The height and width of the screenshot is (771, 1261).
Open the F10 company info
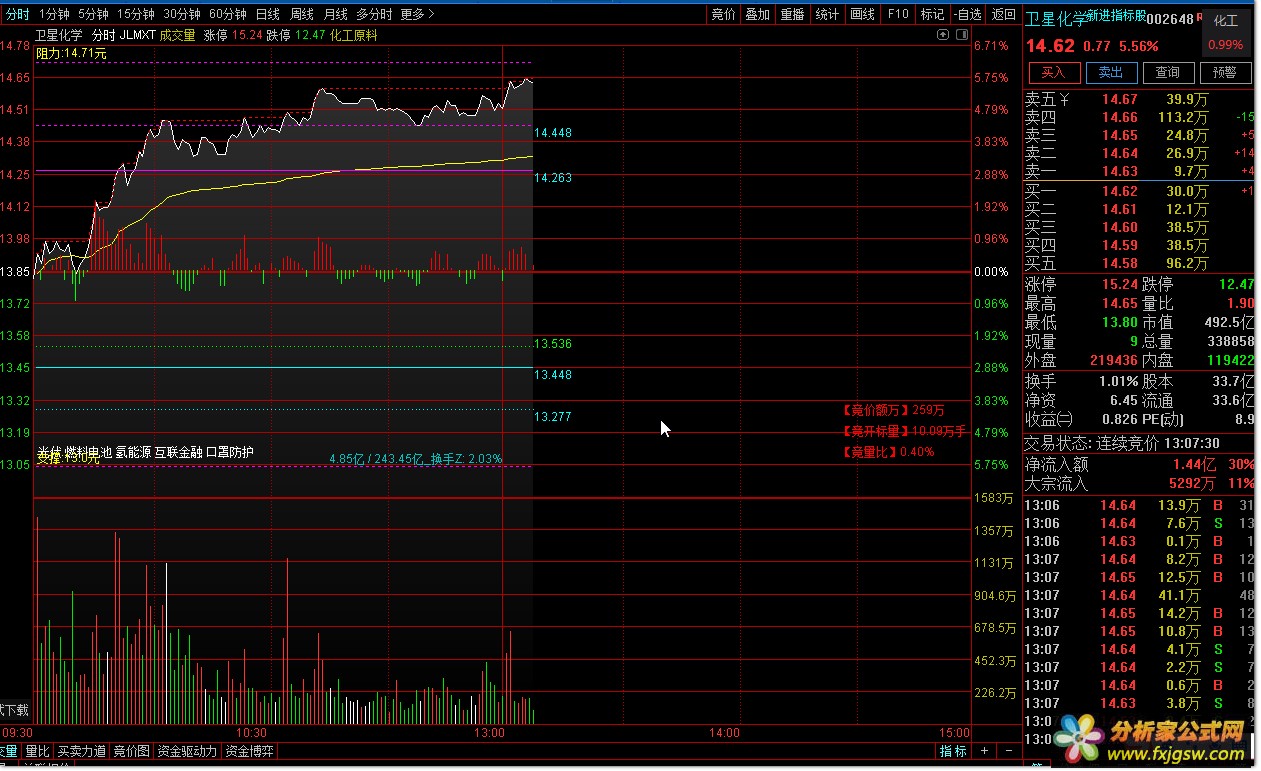point(898,14)
